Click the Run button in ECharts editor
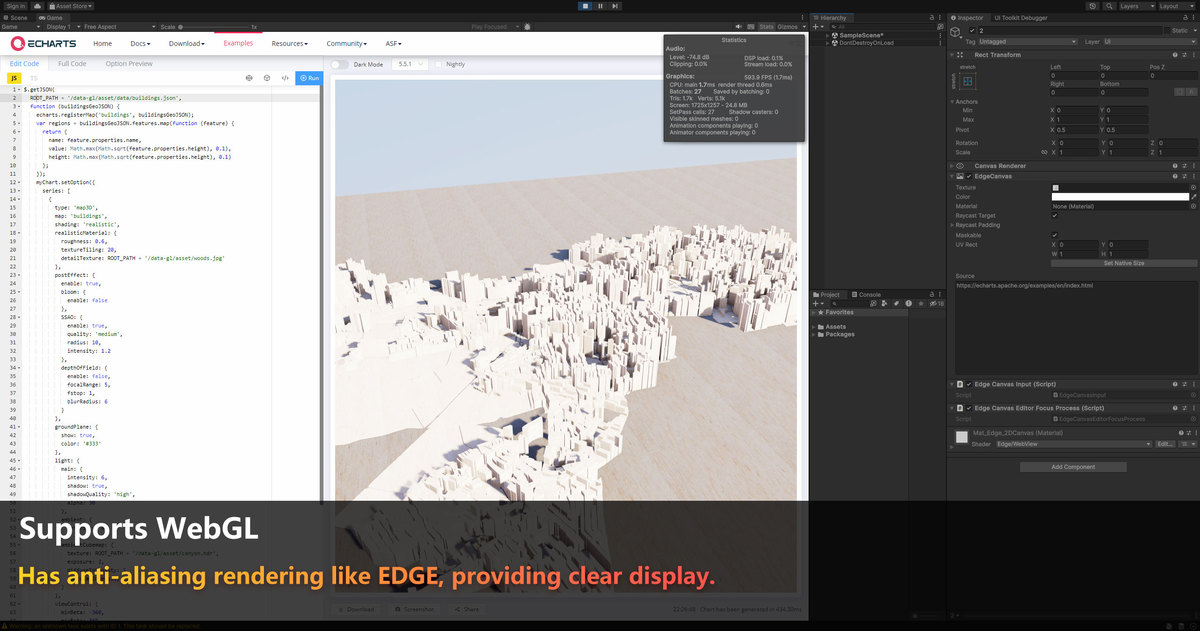This screenshot has width=1200, height=631. (x=309, y=78)
